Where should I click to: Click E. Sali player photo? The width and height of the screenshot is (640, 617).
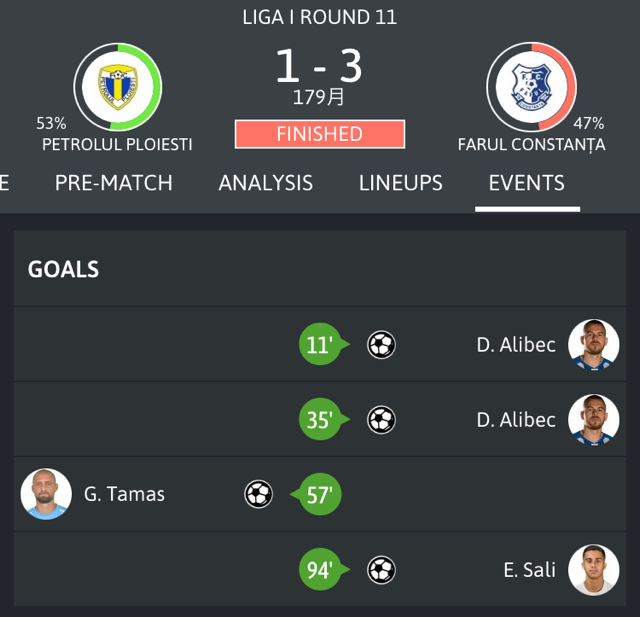(x=593, y=570)
